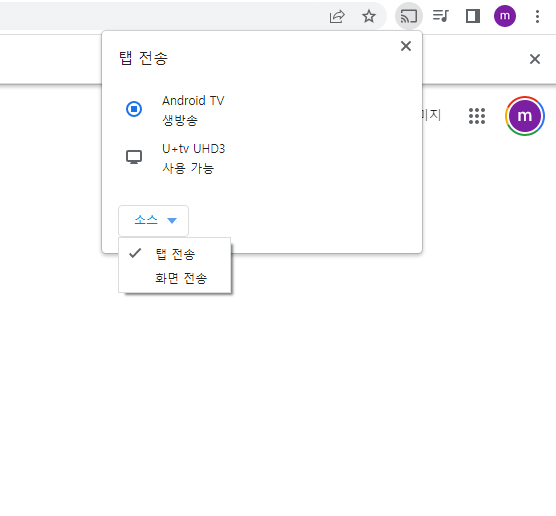Open the 소스 source dropdown
This screenshot has height=516, width=556.
[153, 221]
